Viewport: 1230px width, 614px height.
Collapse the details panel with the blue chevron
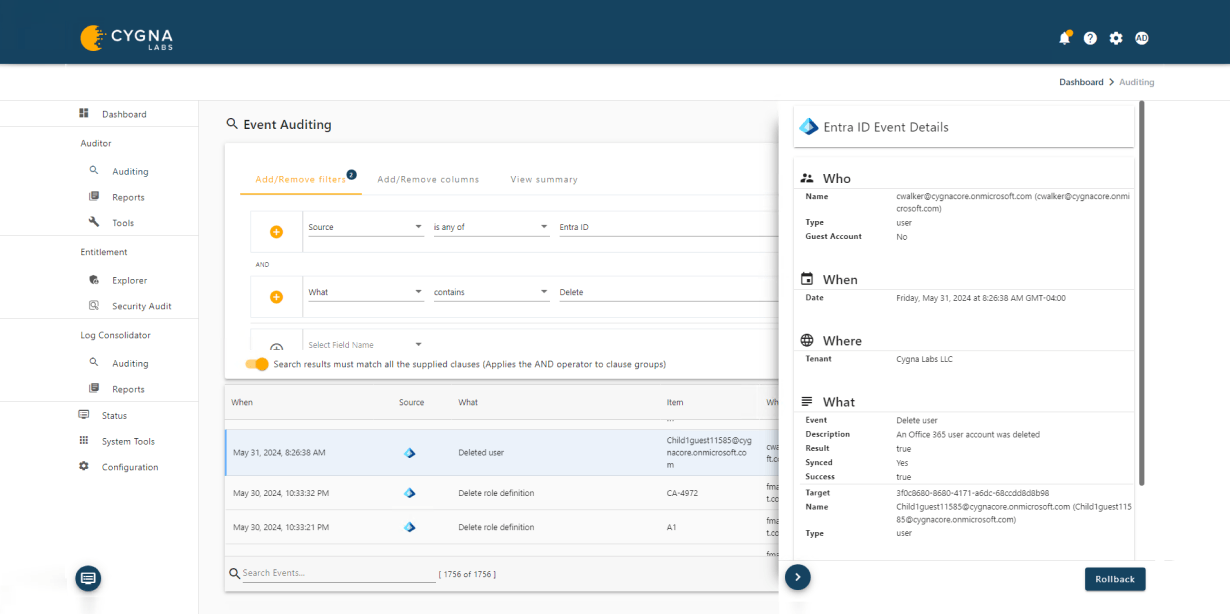coord(797,577)
